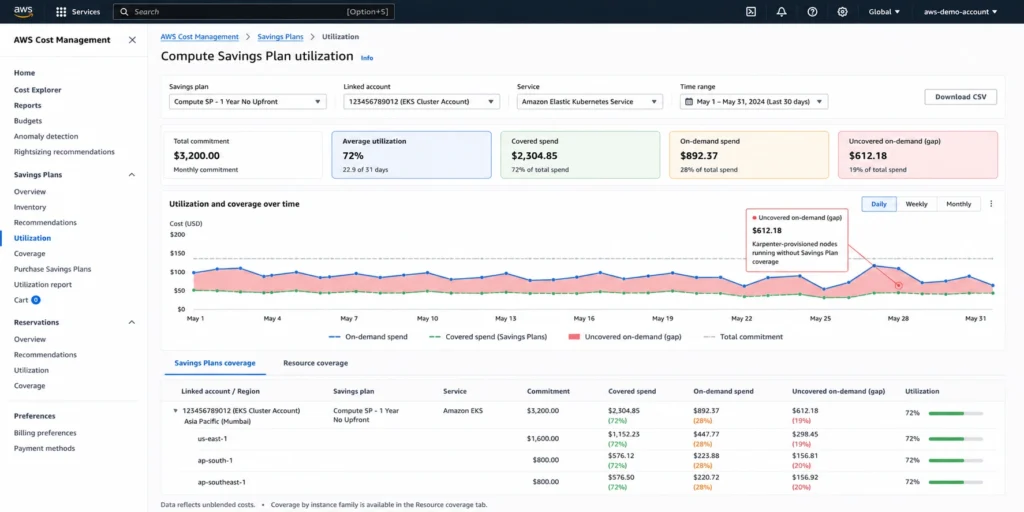This screenshot has height=512, width=1024.
Task: Toggle Covered spend (Savings Plans) legend
Action: [x=487, y=337]
